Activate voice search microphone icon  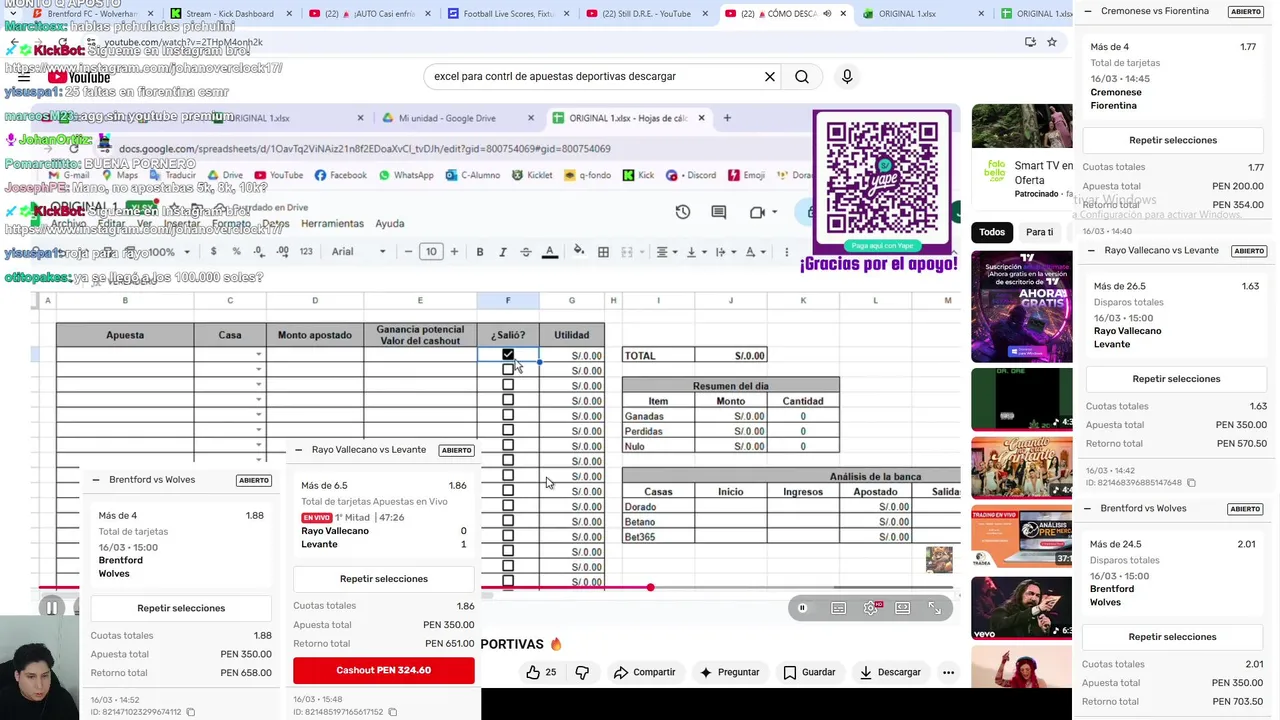click(x=847, y=77)
